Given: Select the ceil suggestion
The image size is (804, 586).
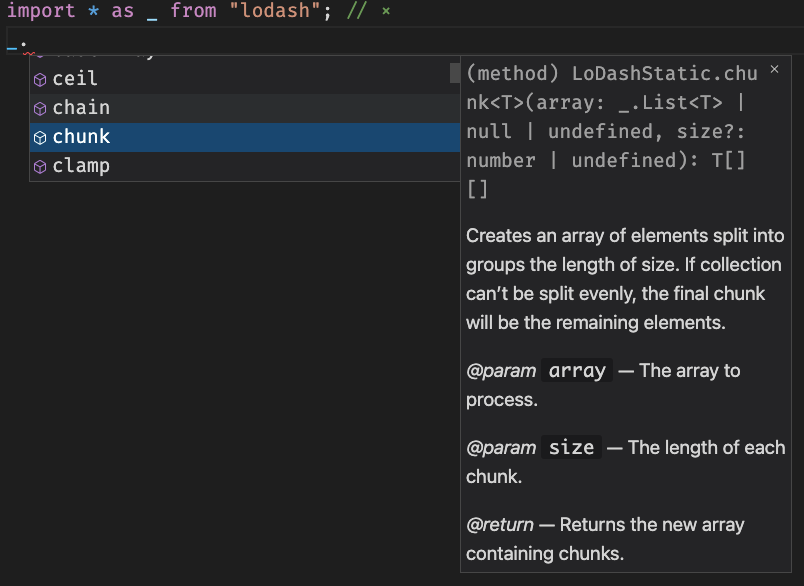Looking at the screenshot, I should (245, 79).
